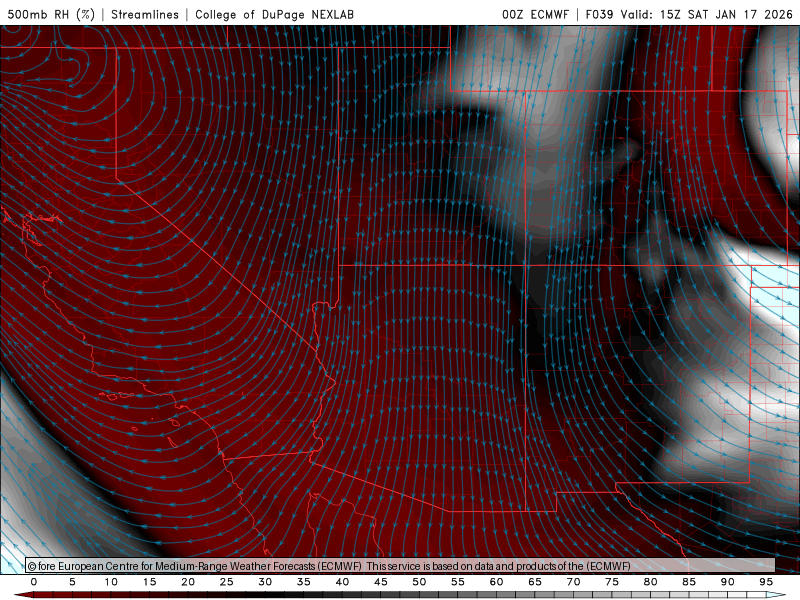800x600 pixels.
Task: Click the "75" label on the color scale
Action: click(612, 582)
